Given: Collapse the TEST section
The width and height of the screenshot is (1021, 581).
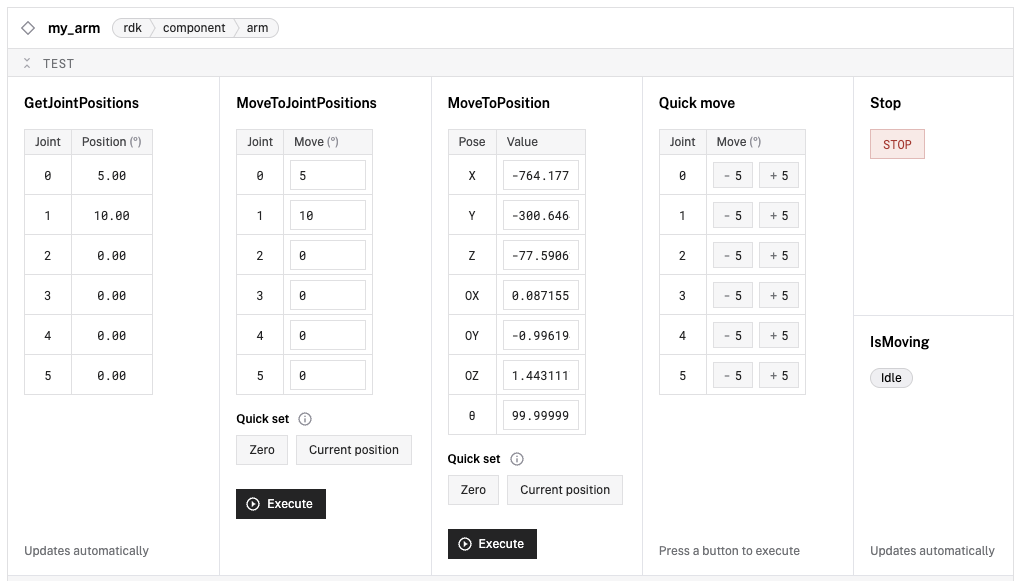Looking at the screenshot, I should [28, 63].
